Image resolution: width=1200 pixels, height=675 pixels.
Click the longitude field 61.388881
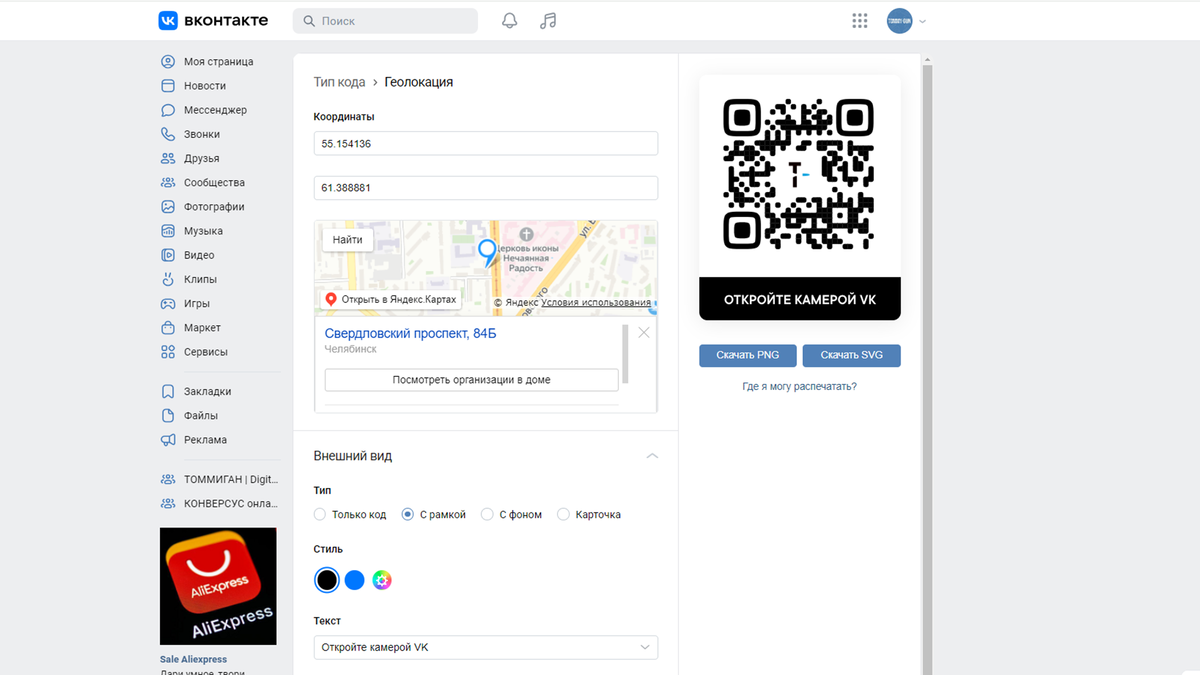pyautogui.click(x=486, y=188)
